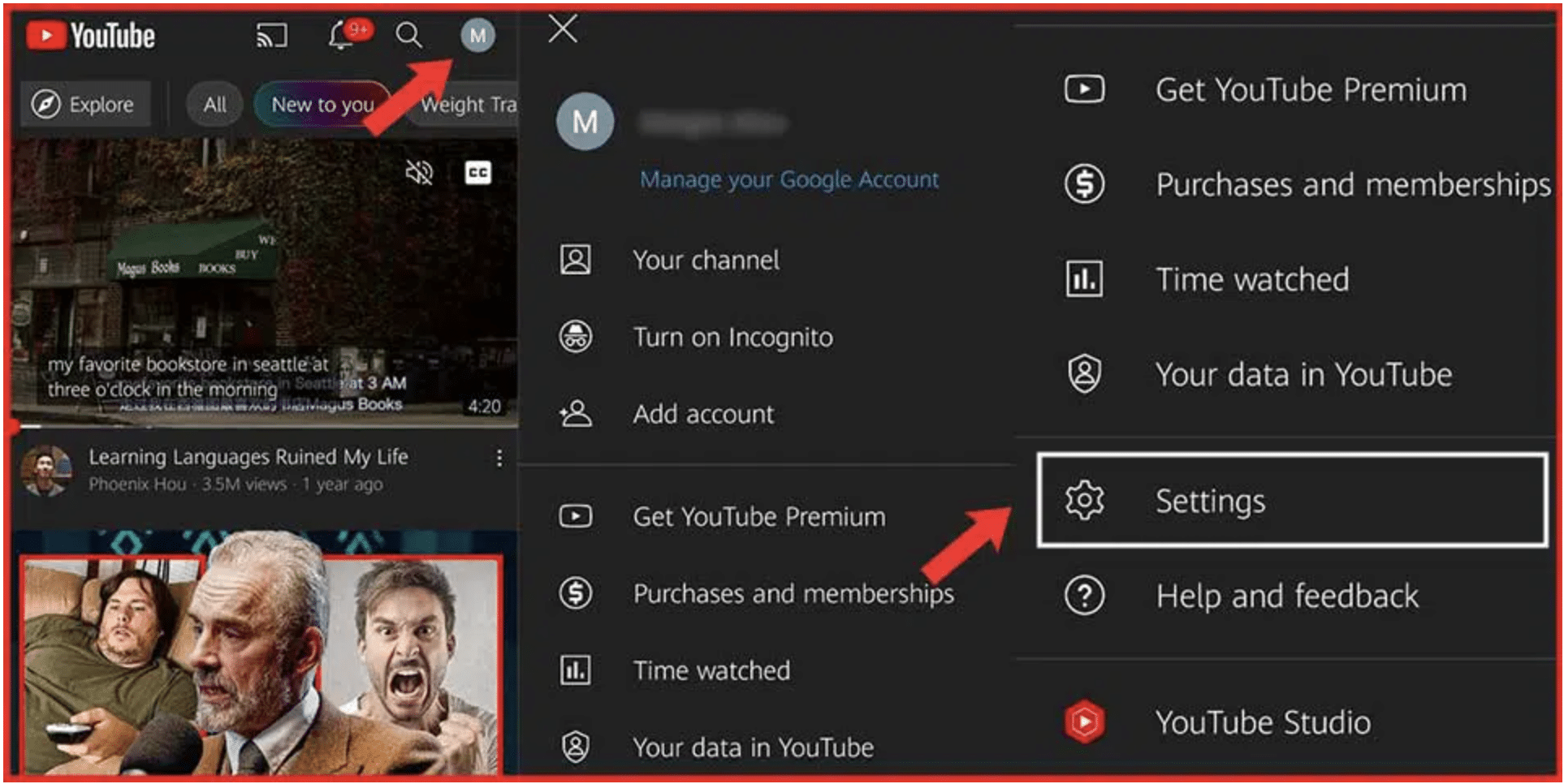Unmute the bookstore video preview
Image resolution: width=1564 pixels, height=784 pixels.
(x=419, y=172)
